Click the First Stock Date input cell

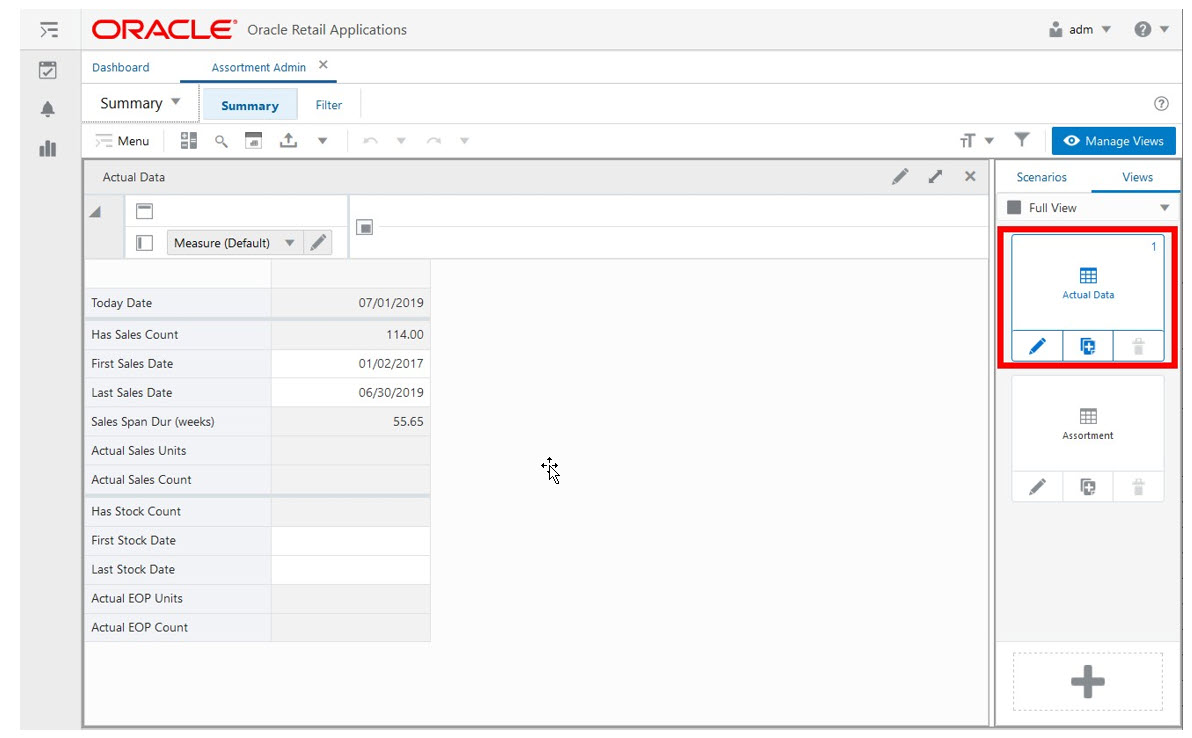(350, 540)
